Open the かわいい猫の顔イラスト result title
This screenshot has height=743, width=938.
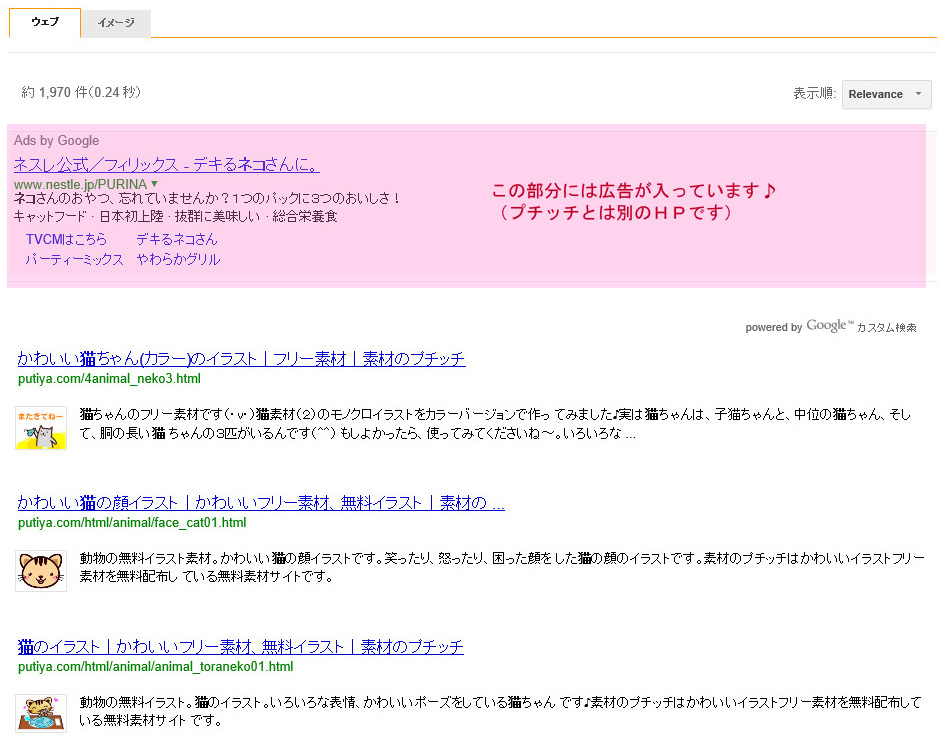pyautogui.click(x=261, y=503)
